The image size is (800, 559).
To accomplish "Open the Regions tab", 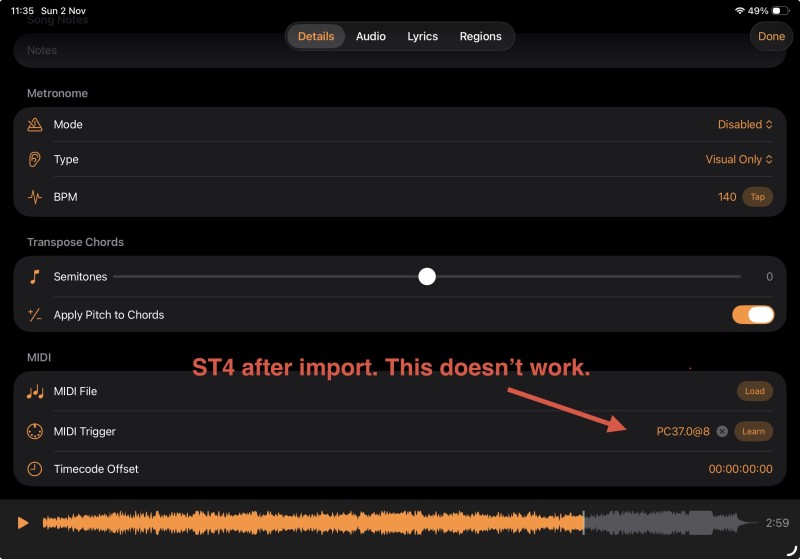I will [x=480, y=36].
